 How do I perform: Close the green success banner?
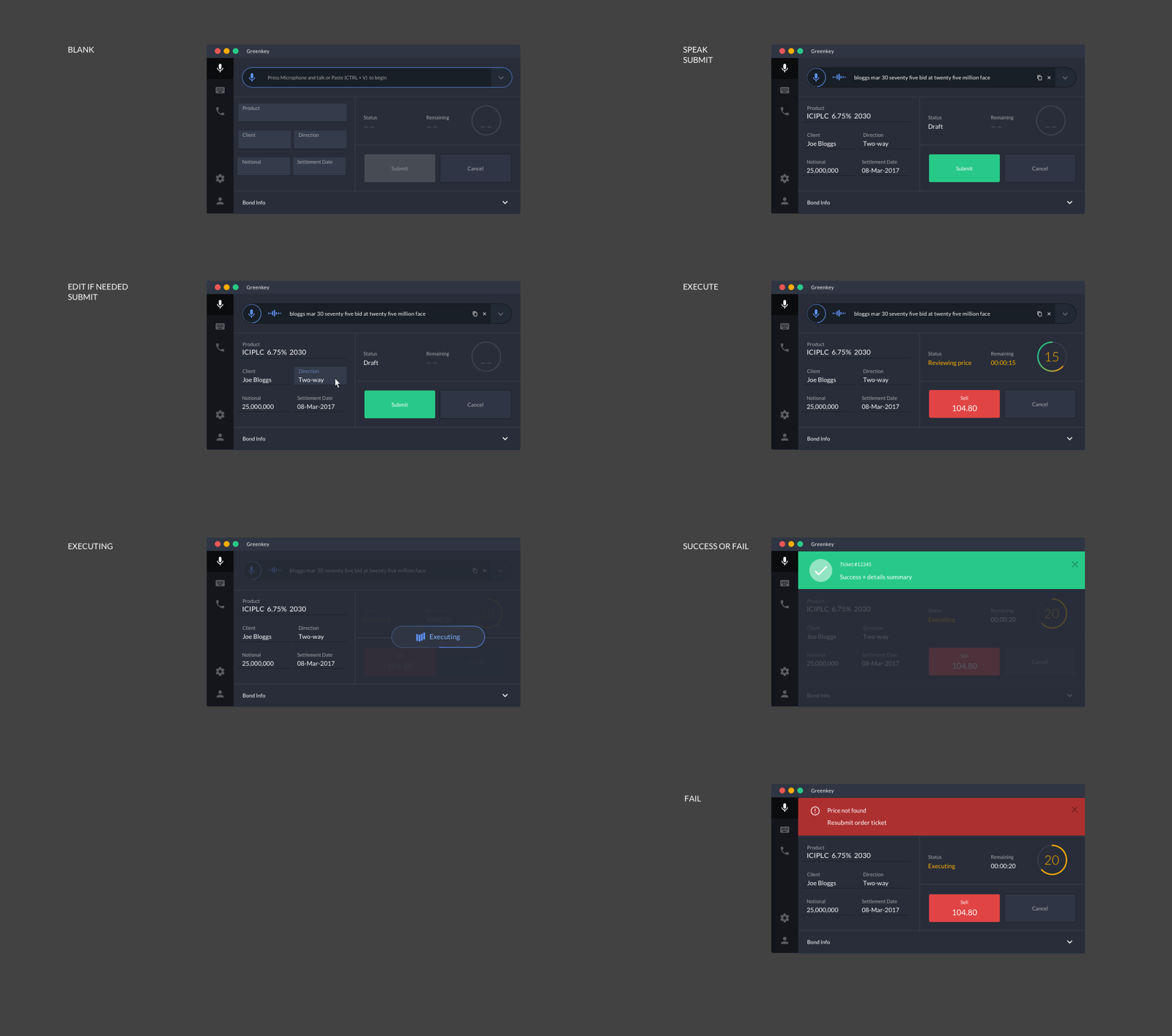click(1075, 564)
